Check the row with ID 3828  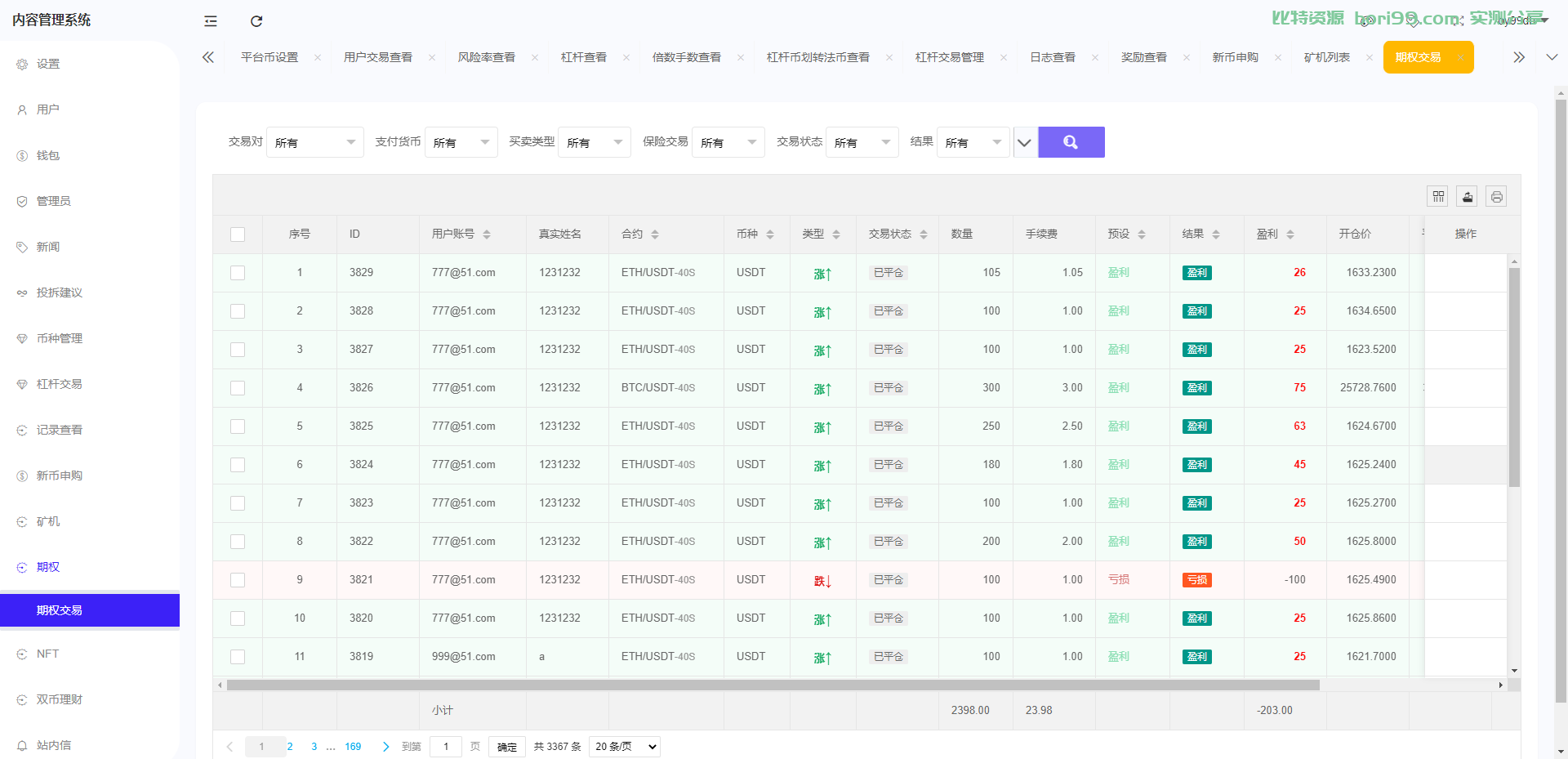click(x=238, y=311)
